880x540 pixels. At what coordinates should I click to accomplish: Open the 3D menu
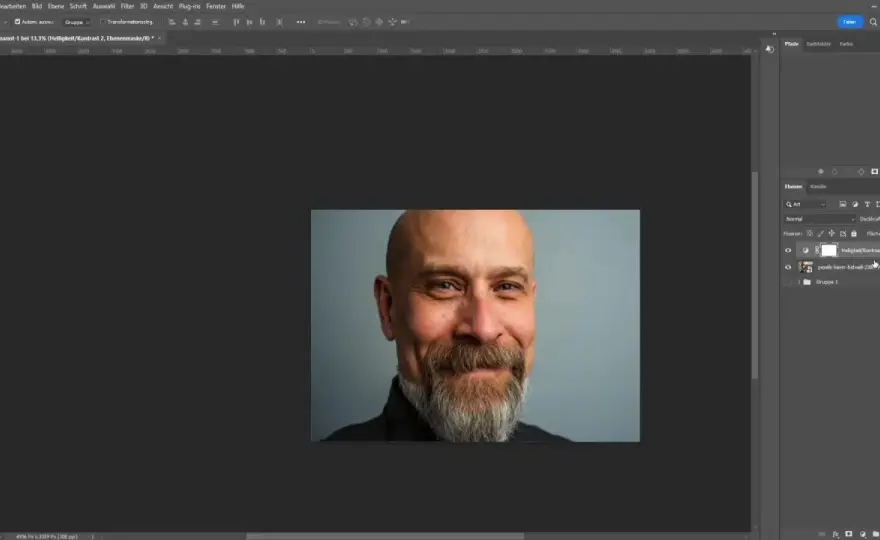tap(144, 6)
